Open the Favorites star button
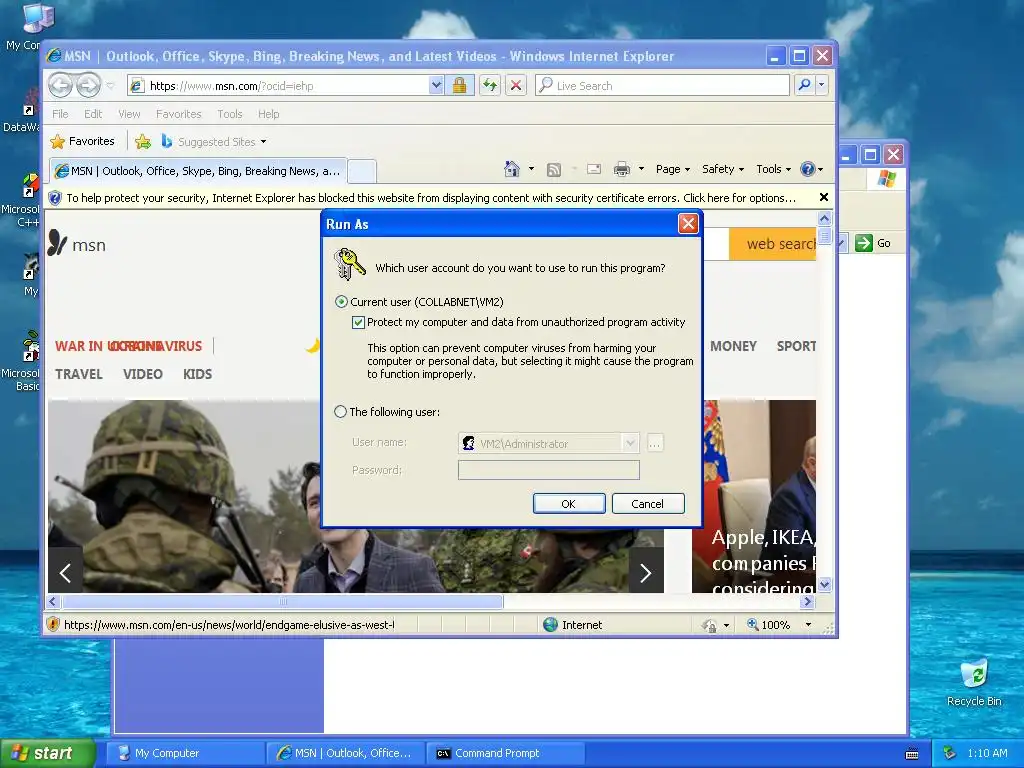Viewport: 1024px width, 768px height. tap(82, 141)
